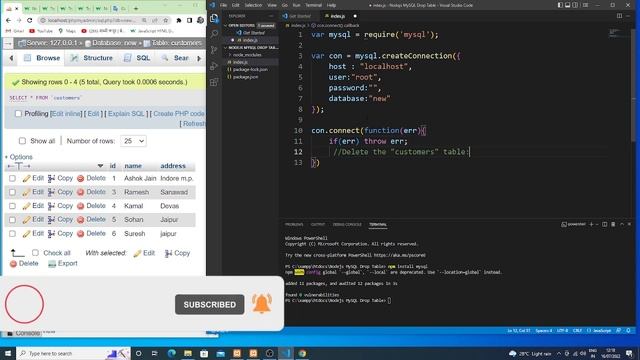Click the pencil Edit icon for Ashok Jain row

(x=27, y=178)
